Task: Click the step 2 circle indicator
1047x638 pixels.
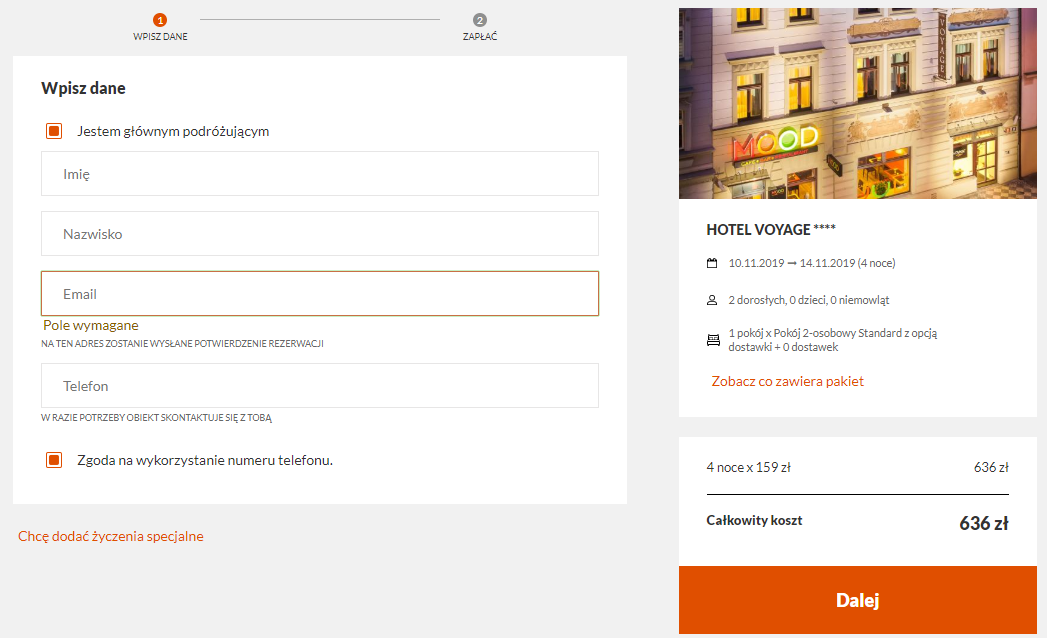Action: (x=479, y=20)
